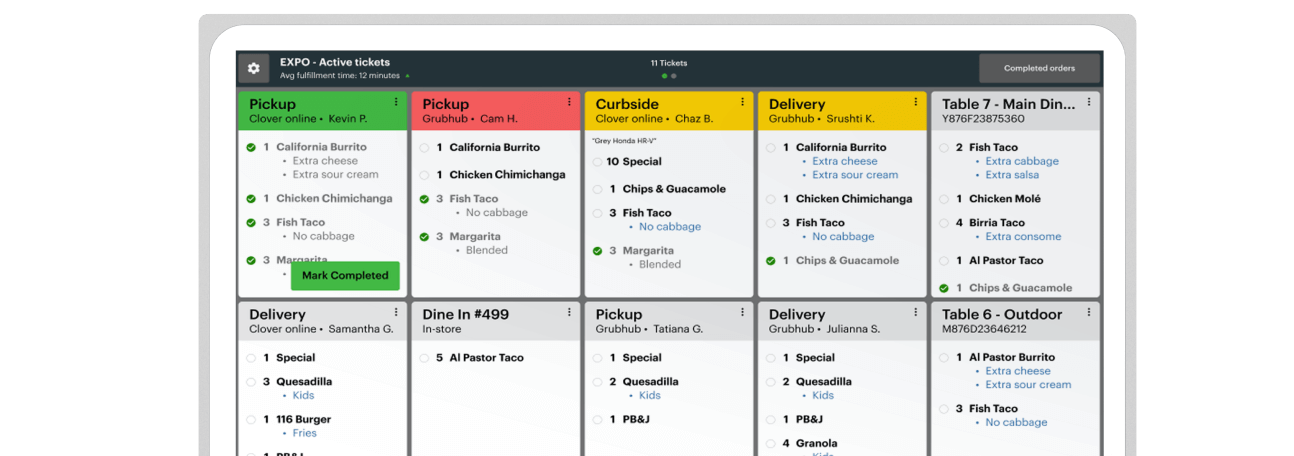The image size is (1294, 456).
Task: Uncheck Chips & Guacamole on Srushti K. ticket
Action: point(770,261)
